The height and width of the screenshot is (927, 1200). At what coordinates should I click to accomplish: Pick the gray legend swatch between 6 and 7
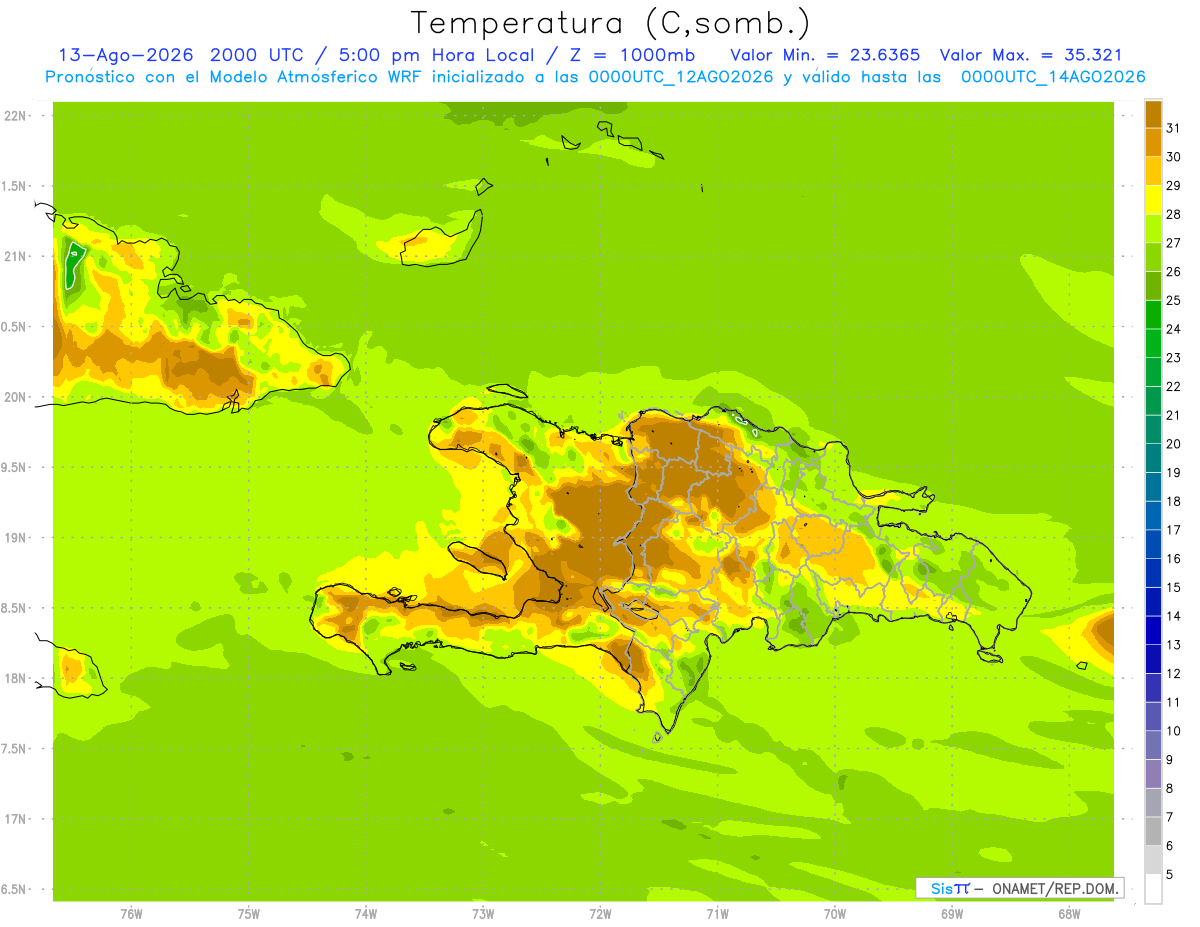click(x=1153, y=831)
